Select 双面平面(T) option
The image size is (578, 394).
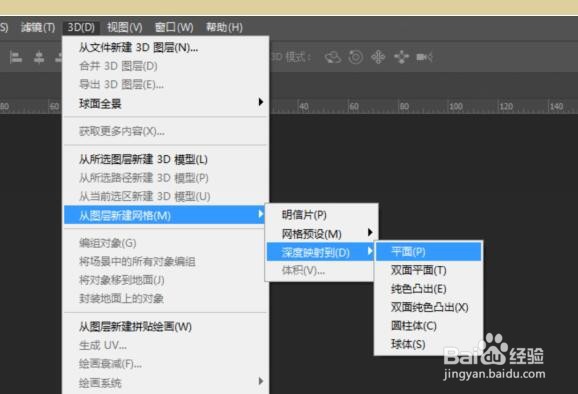[x=429, y=270]
